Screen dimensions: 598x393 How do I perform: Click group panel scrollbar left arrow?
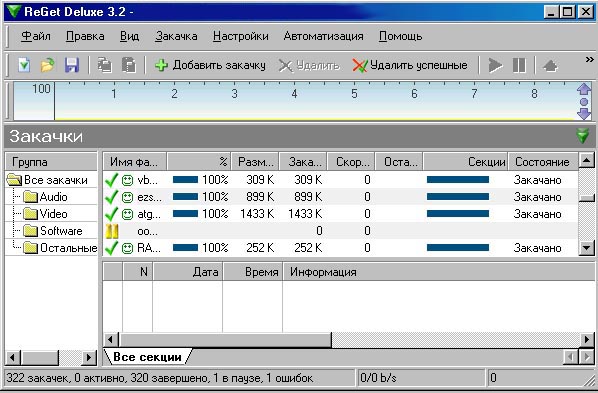coord(13,358)
